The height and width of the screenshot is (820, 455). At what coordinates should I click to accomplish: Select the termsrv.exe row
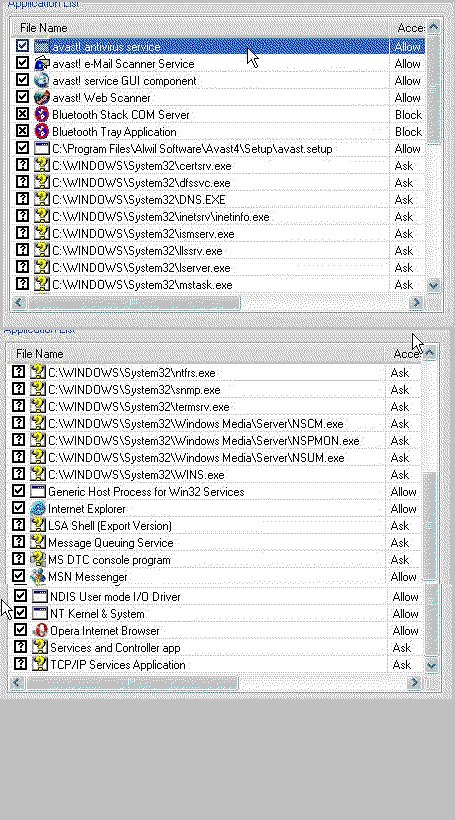(214, 407)
